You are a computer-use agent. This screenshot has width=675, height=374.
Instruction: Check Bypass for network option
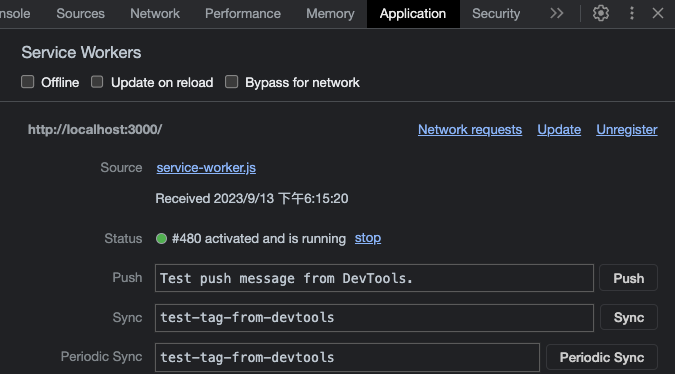(231, 82)
